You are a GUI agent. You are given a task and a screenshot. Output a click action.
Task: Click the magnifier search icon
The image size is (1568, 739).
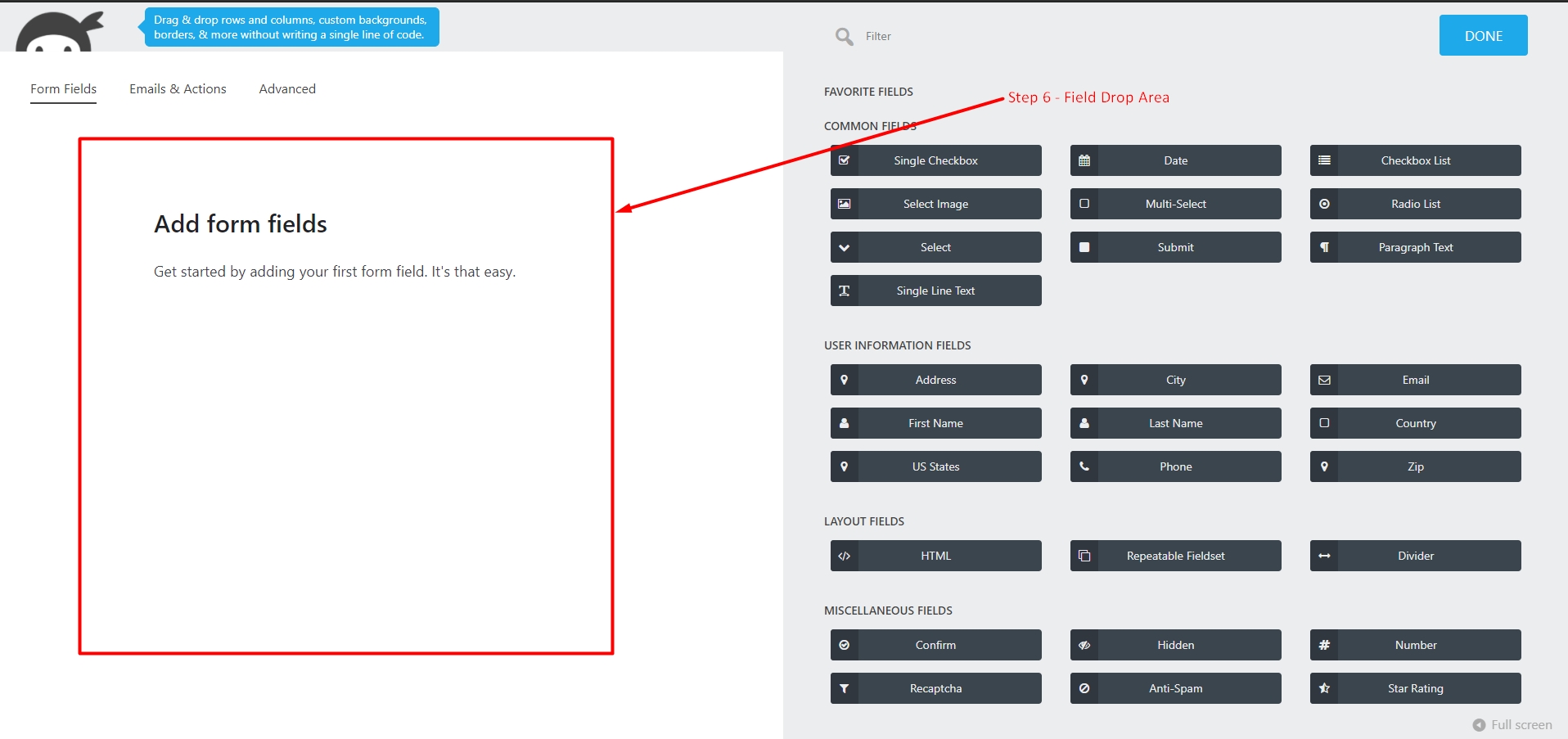coord(844,36)
